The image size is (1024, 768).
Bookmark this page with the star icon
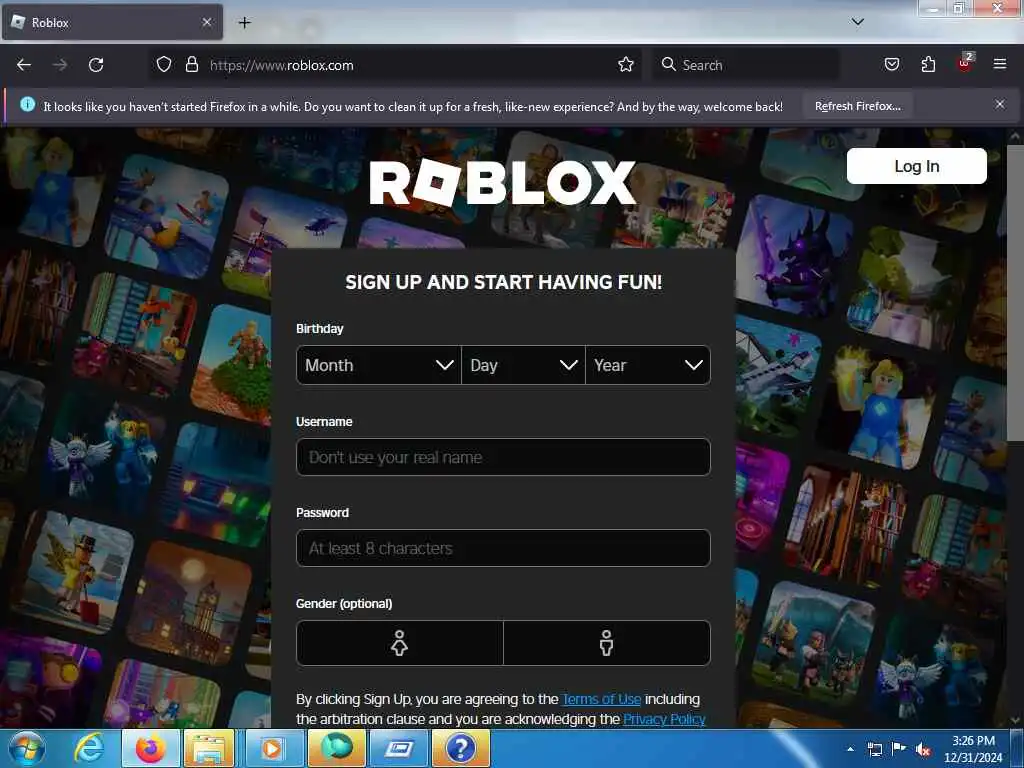click(x=626, y=64)
